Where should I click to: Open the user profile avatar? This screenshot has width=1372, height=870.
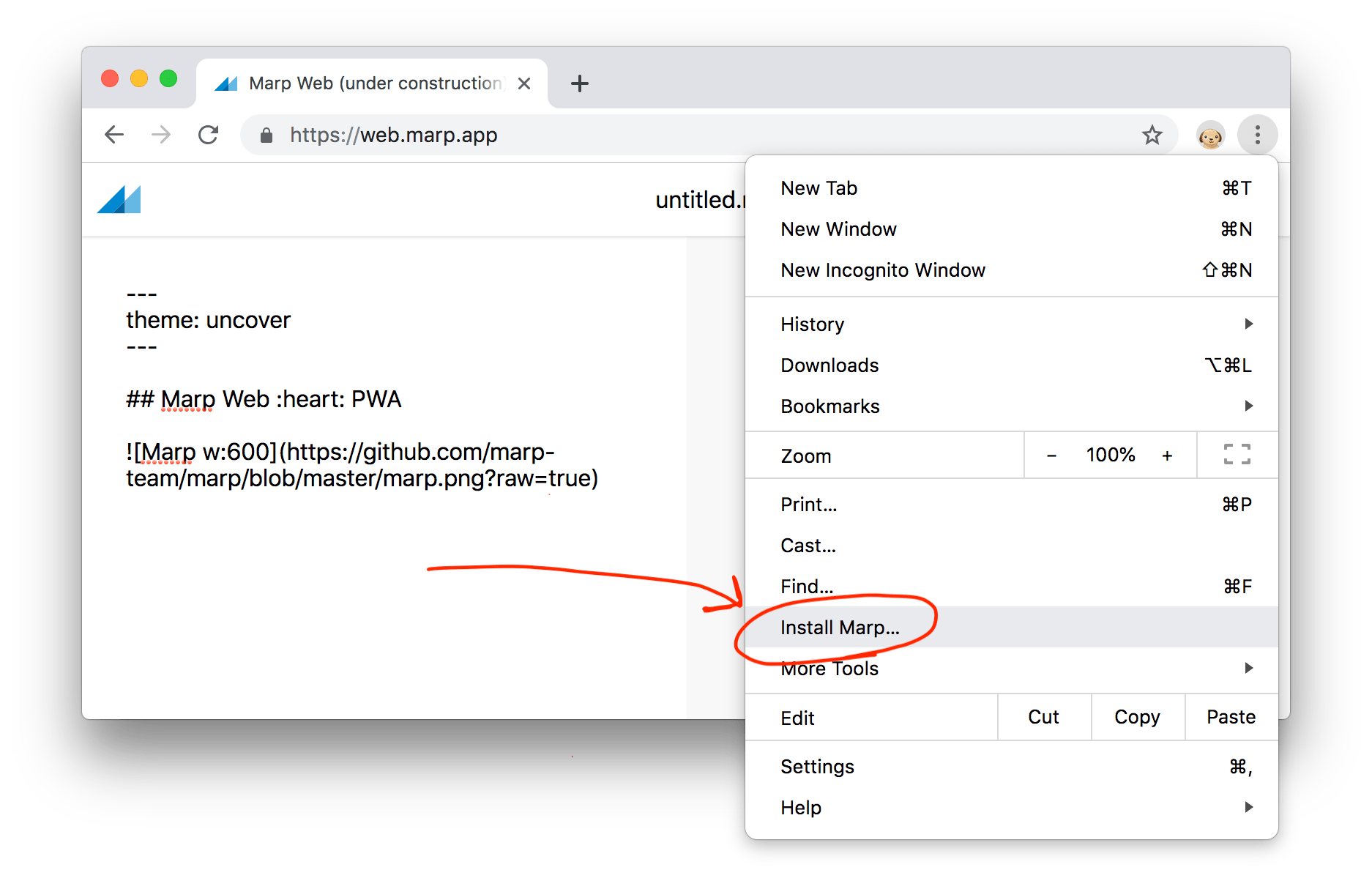pos(1210,135)
